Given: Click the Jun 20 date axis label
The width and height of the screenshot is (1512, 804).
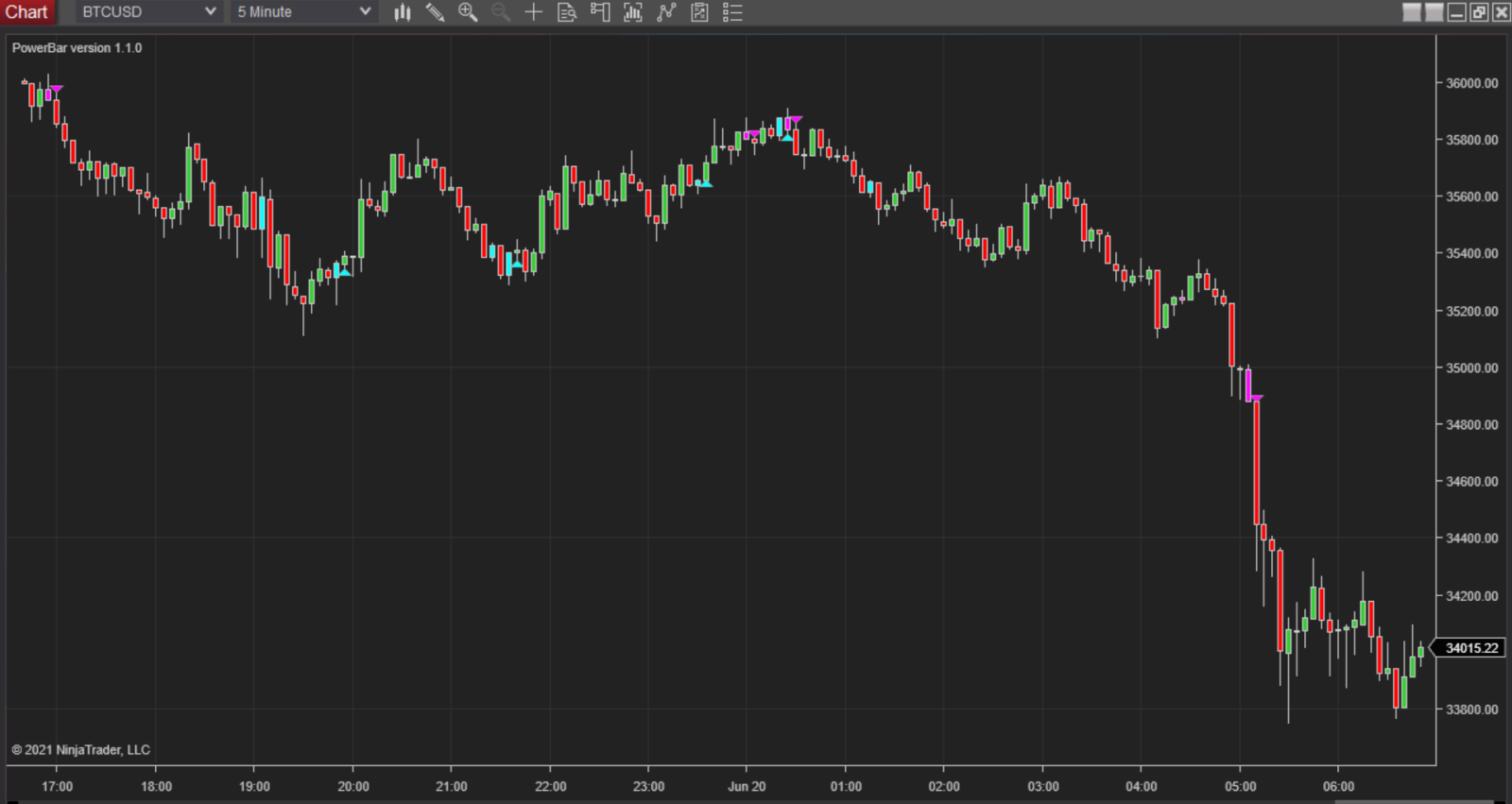Looking at the screenshot, I should 747,786.
